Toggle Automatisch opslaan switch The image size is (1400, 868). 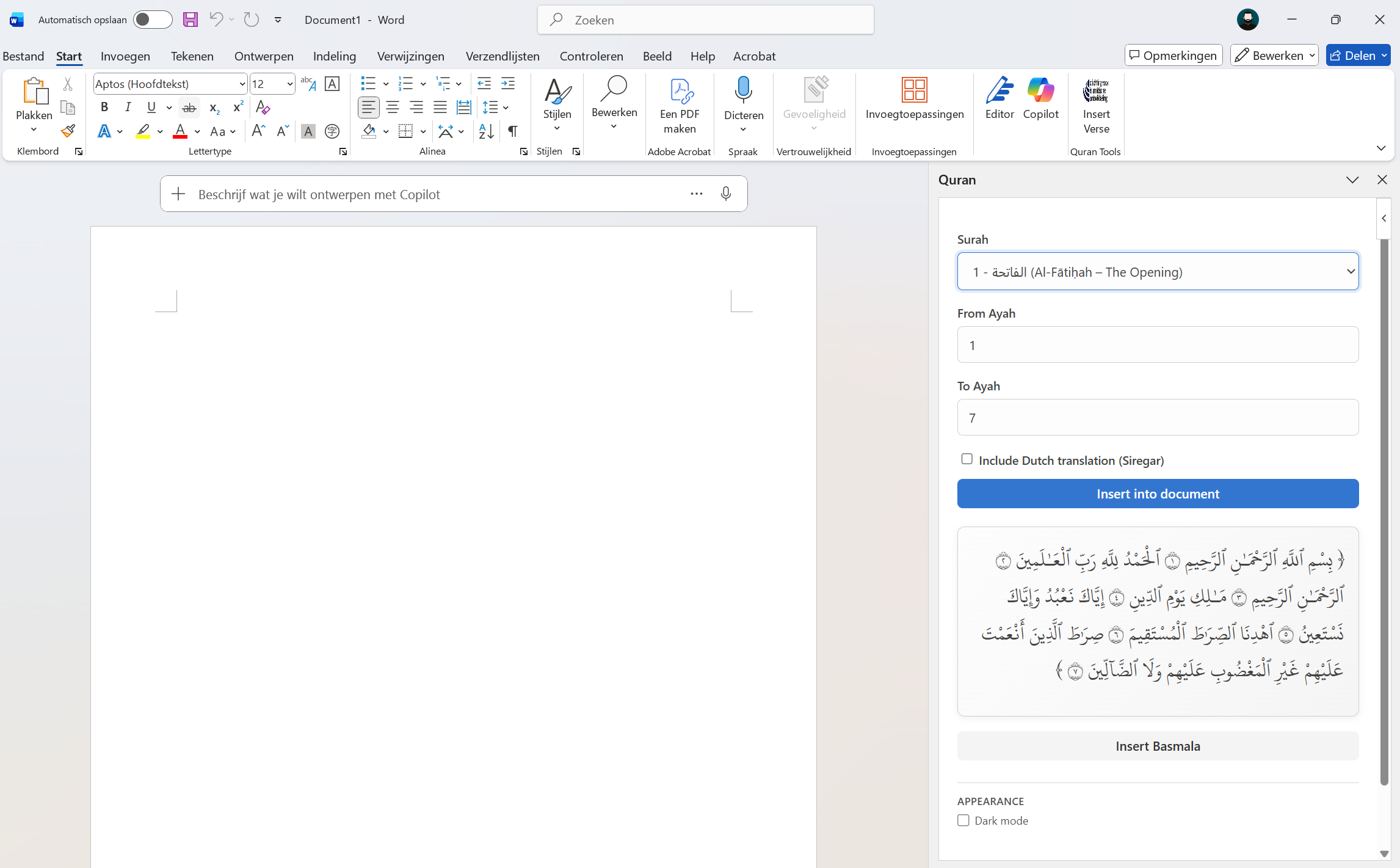(x=152, y=20)
